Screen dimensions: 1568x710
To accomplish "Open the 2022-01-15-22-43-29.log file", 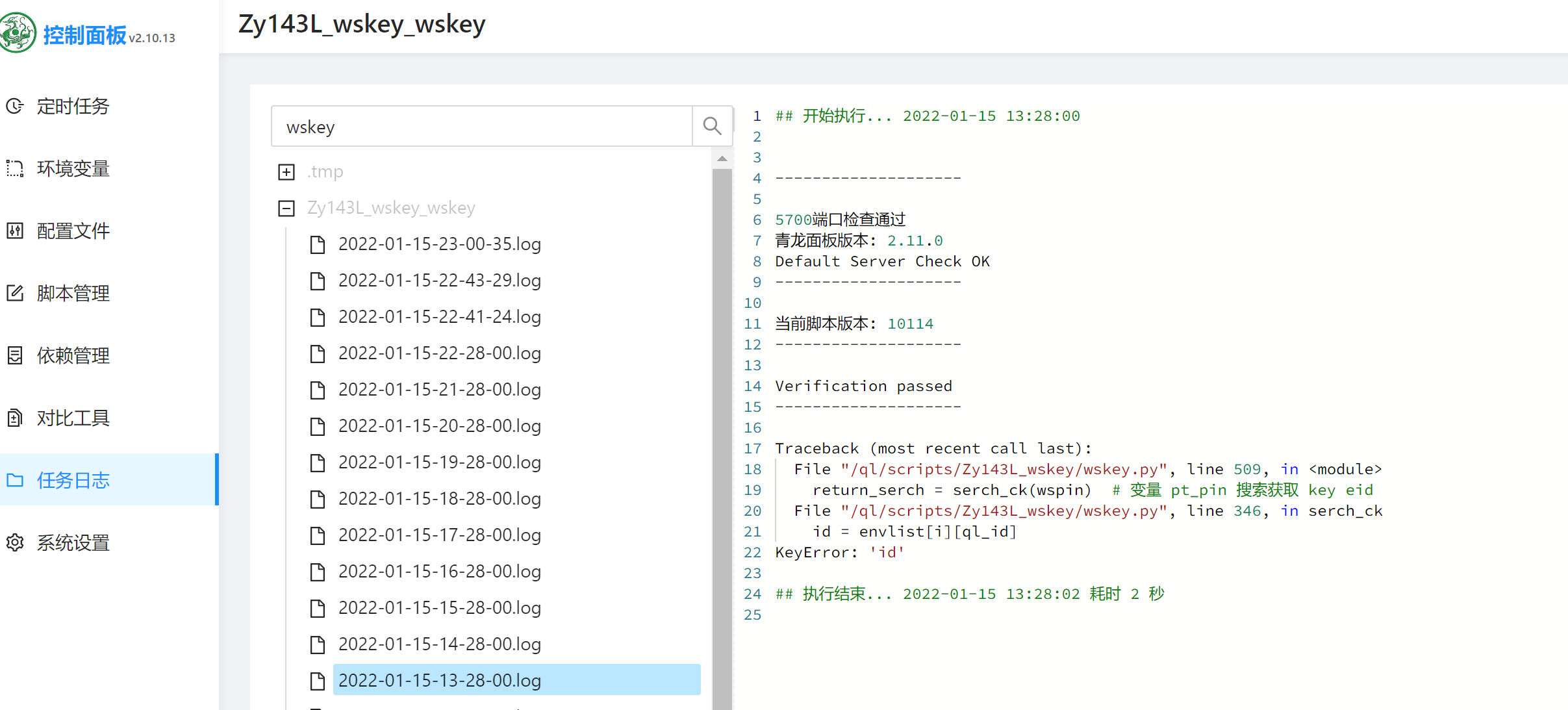I will 440,280.
